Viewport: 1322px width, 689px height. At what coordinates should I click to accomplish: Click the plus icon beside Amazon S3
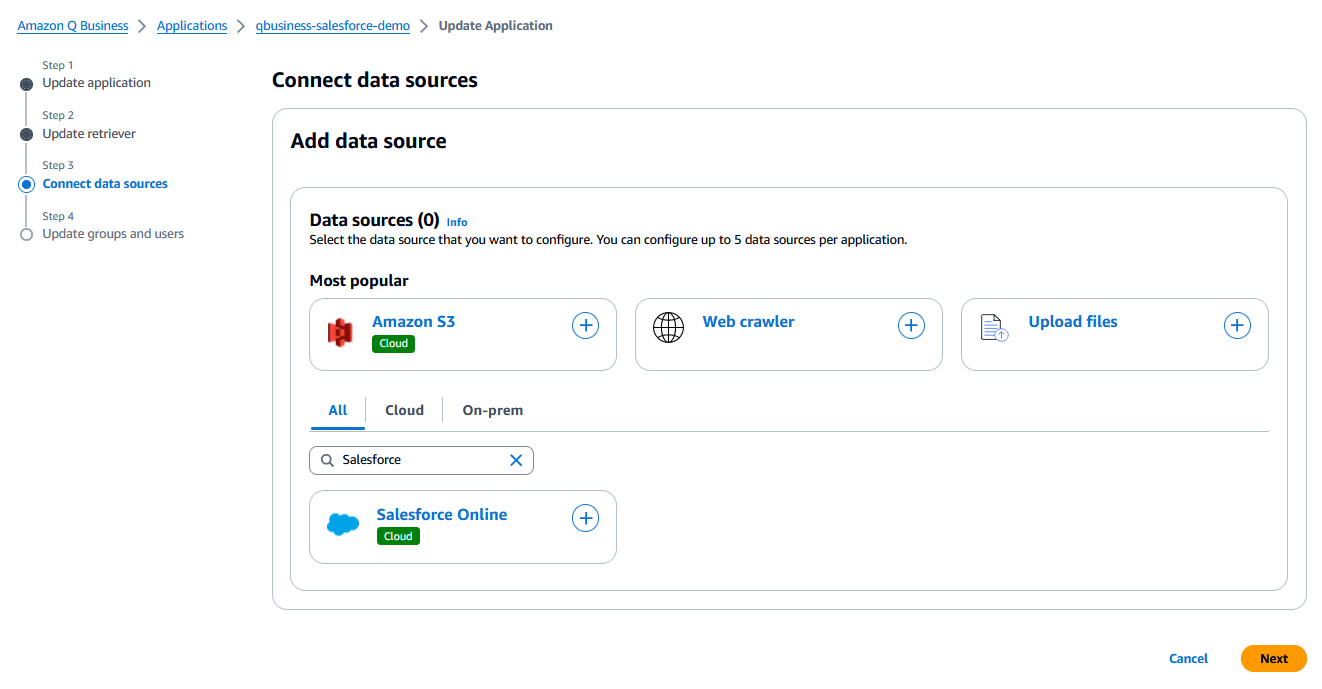point(585,325)
